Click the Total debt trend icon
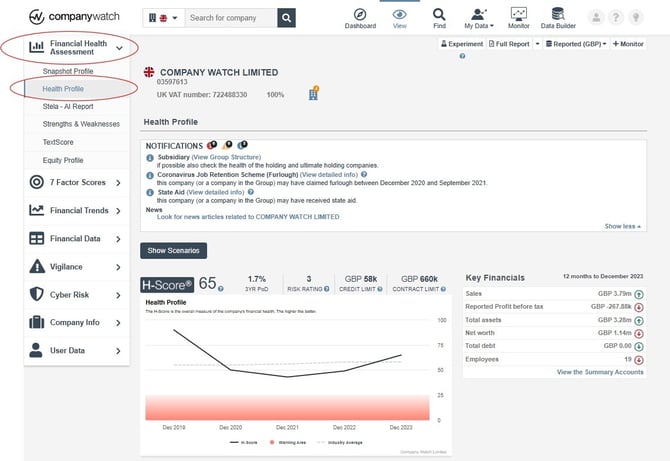The image size is (670, 461). pos(639,346)
